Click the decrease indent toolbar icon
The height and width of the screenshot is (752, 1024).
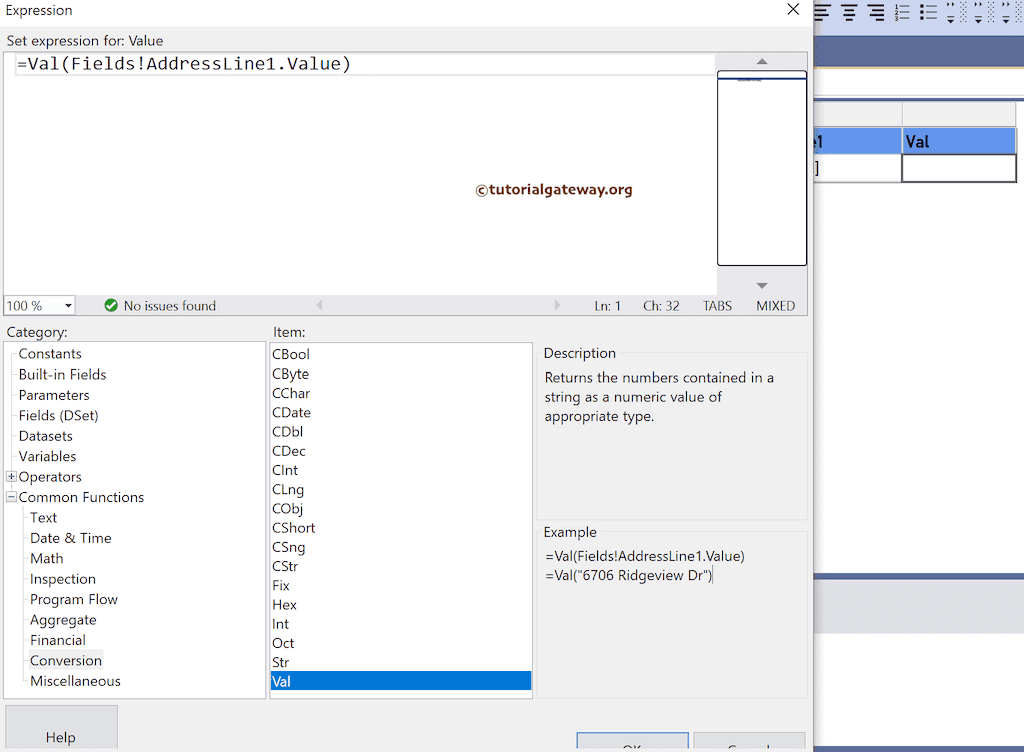tap(950, 13)
